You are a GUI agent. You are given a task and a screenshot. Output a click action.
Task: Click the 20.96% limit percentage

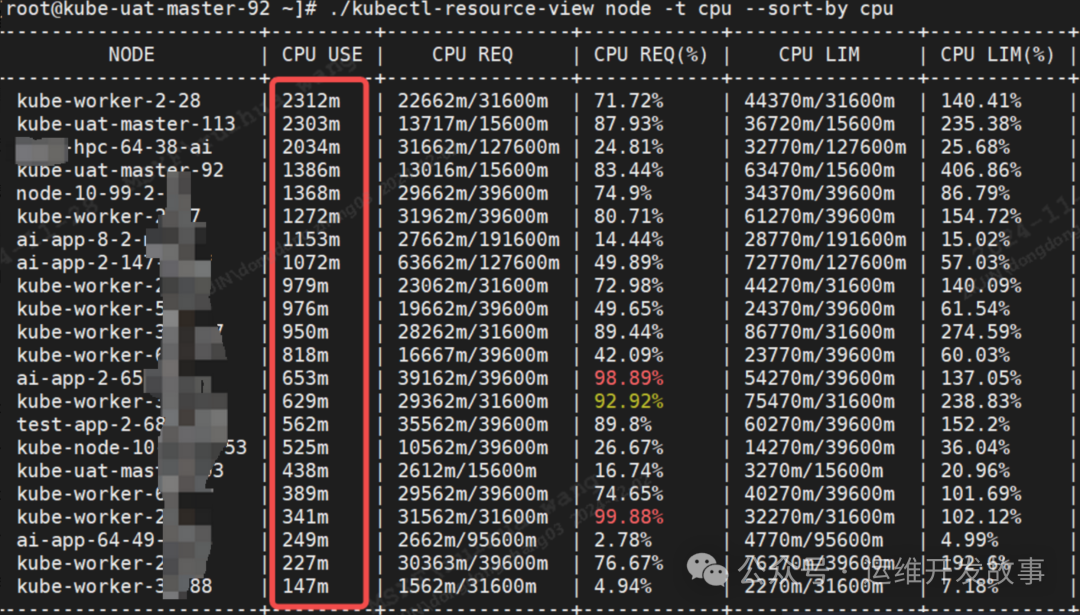pyautogui.click(x=976, y=471)
